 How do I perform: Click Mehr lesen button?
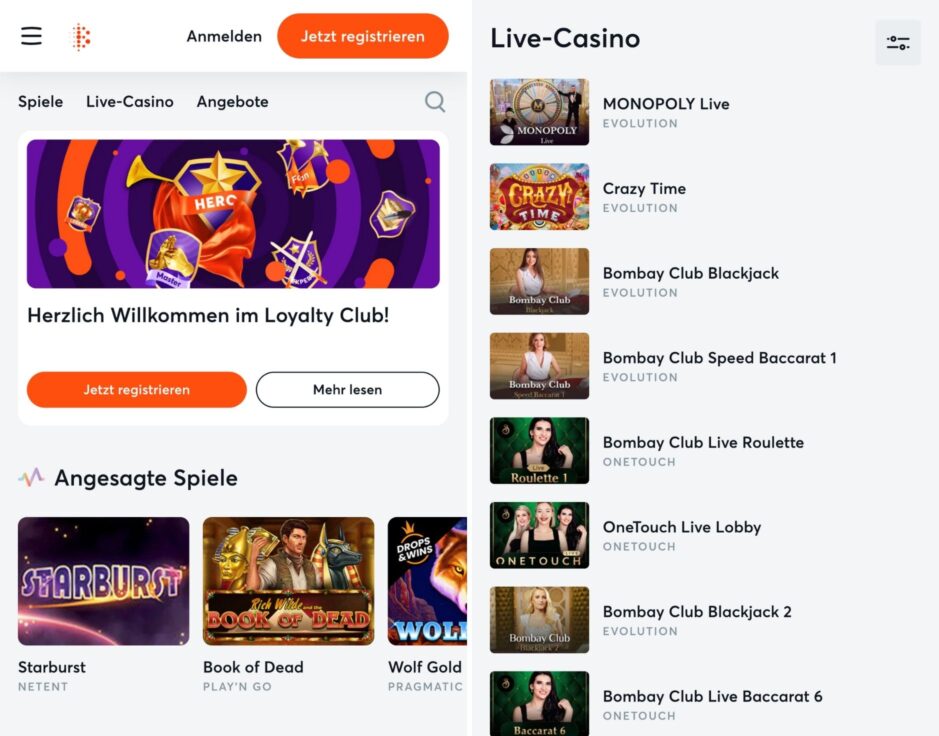(x=347, y=390)
